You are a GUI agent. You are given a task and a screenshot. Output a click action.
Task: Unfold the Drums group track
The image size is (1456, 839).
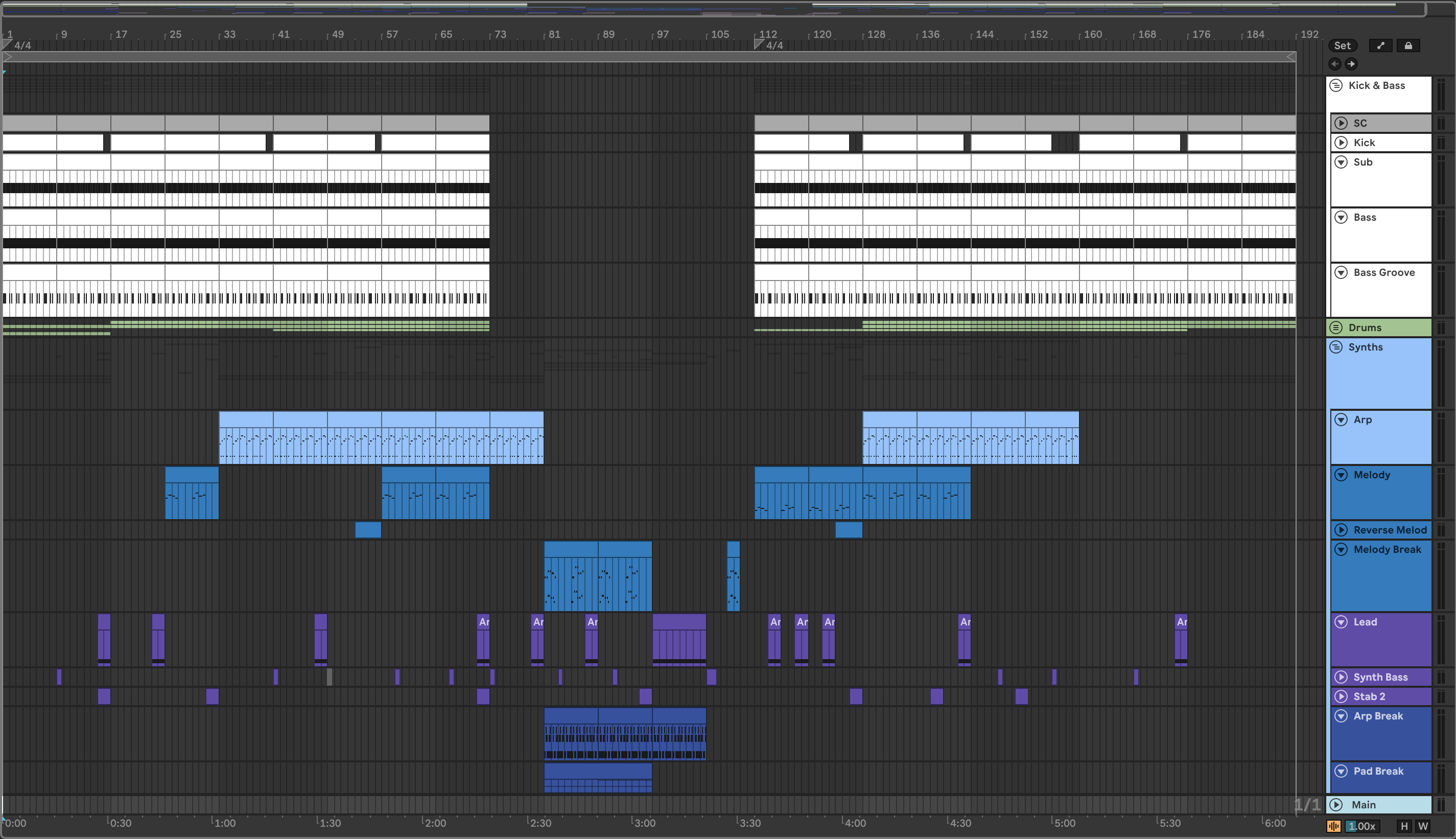[1336, 328]
